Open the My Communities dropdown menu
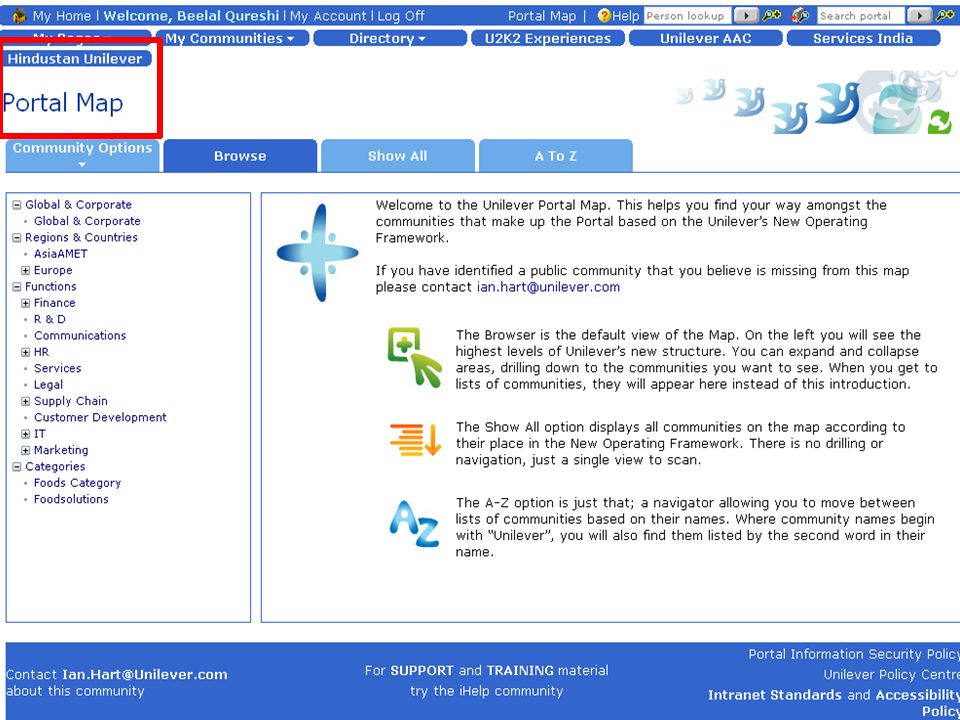960x720 pixels. 230,38
